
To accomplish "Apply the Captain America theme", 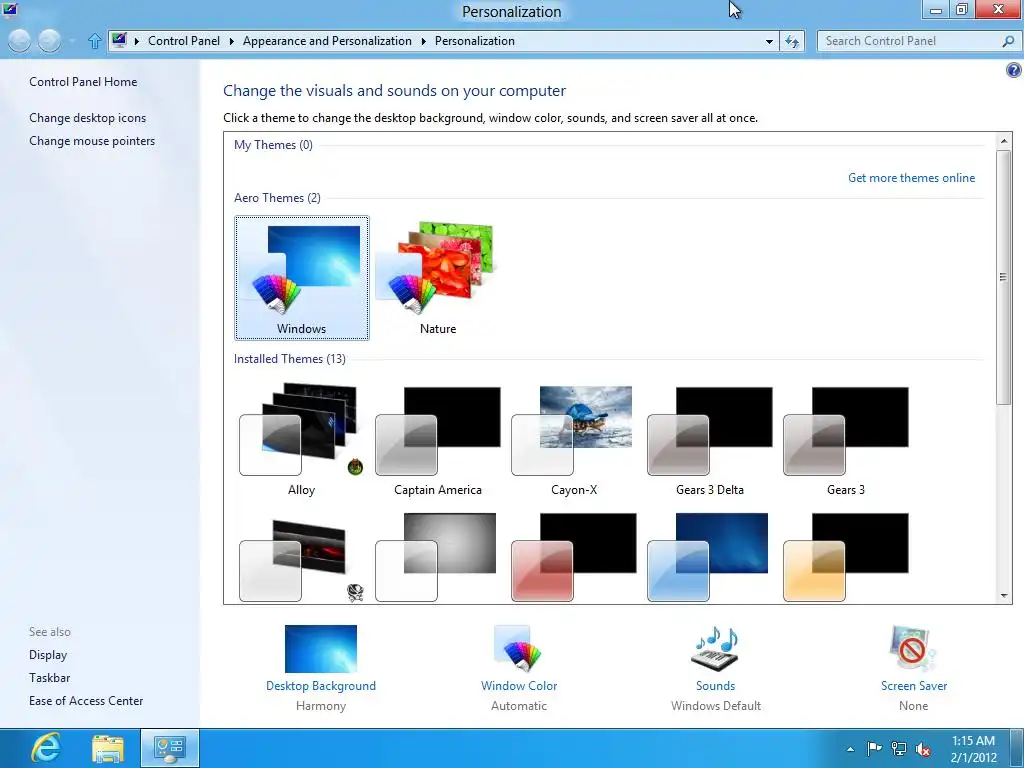I will [438, 441].
